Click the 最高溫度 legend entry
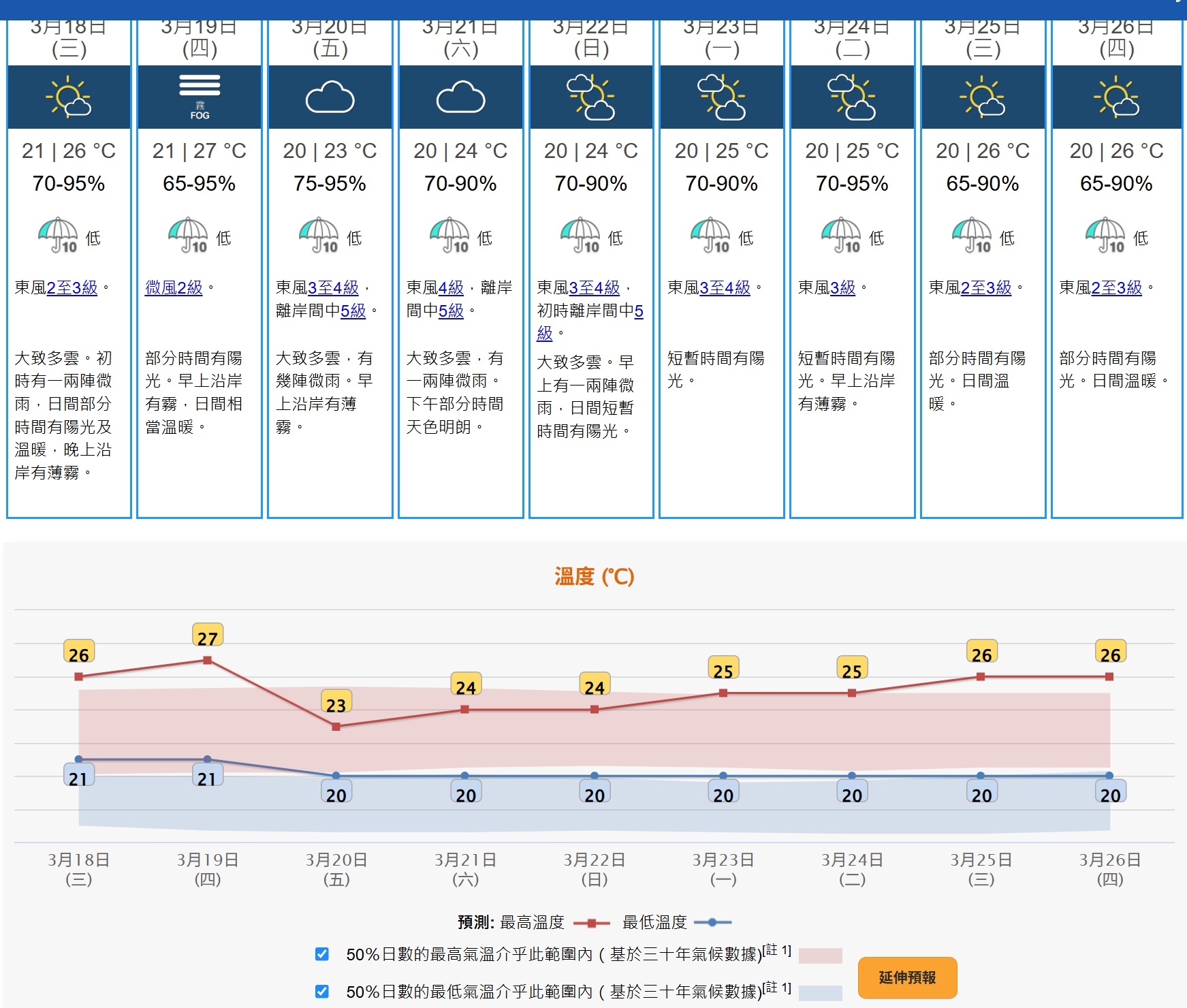 [533, 922]
